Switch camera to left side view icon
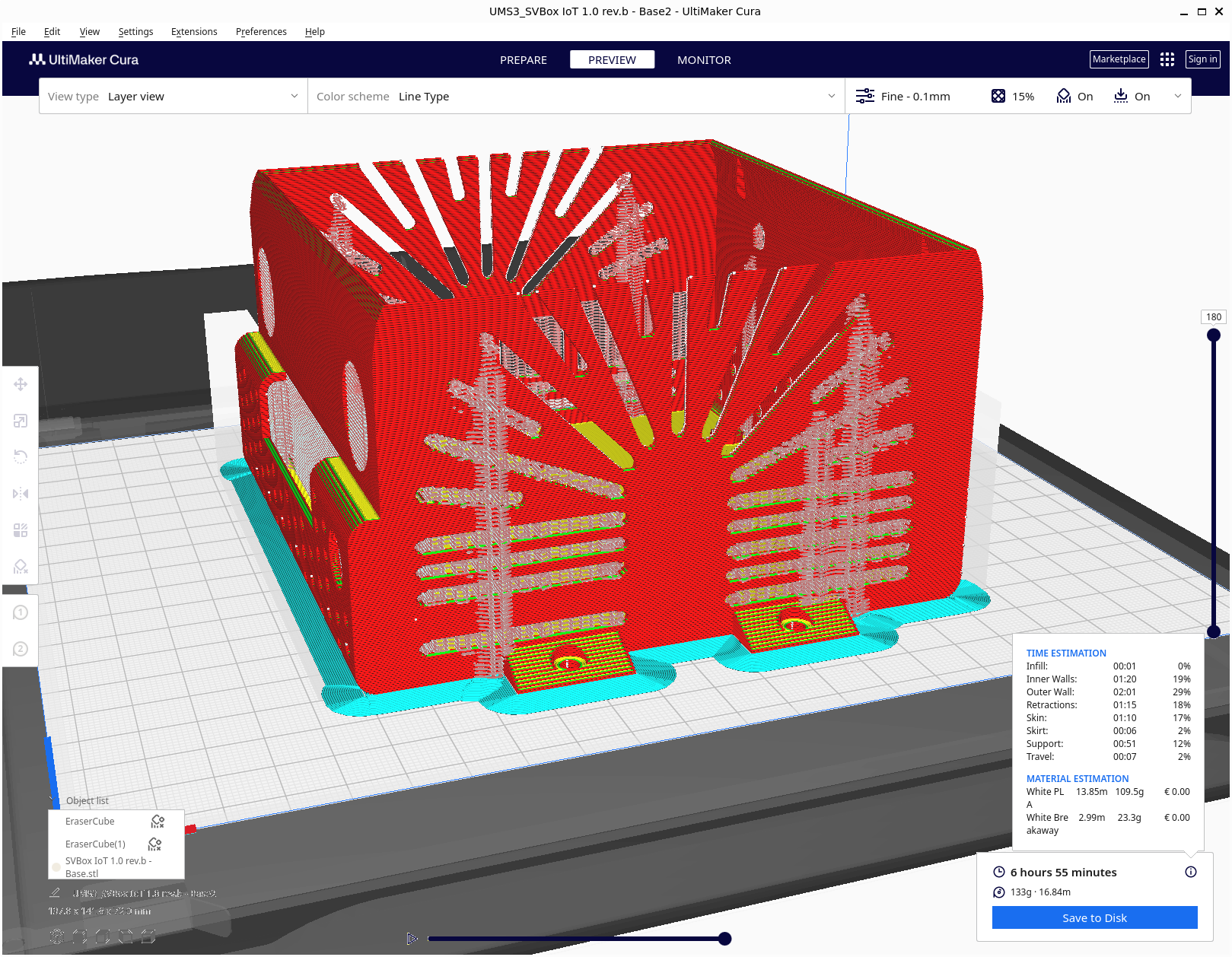Viewport: 1232px width, 957px height. (126, 936)
